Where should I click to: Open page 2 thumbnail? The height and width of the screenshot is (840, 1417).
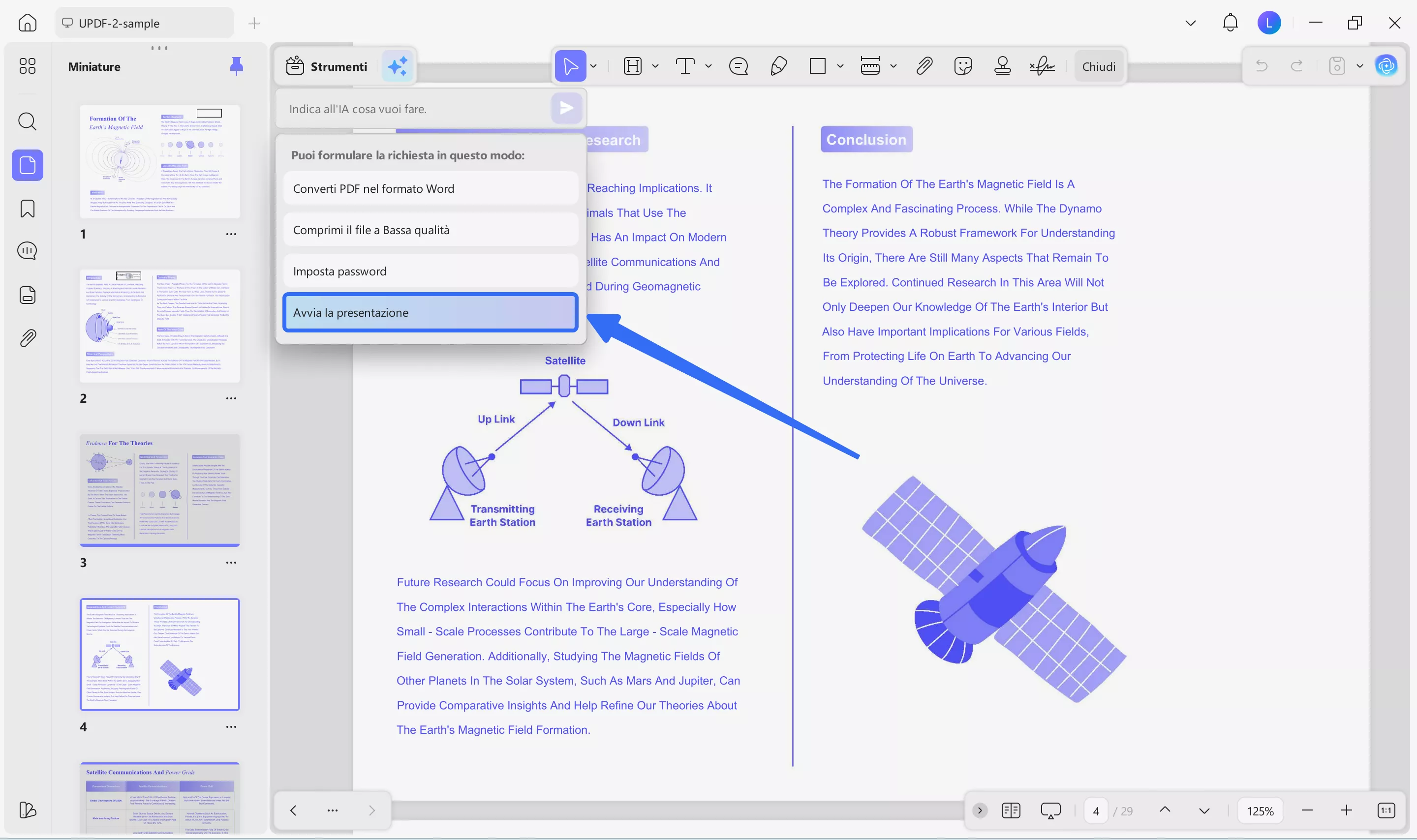[159, 326]
